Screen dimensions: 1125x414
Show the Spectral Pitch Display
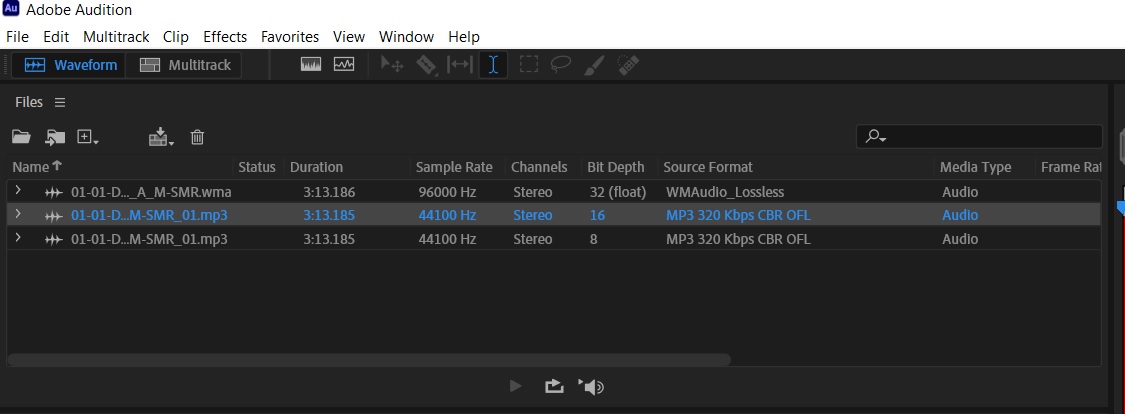344,65
